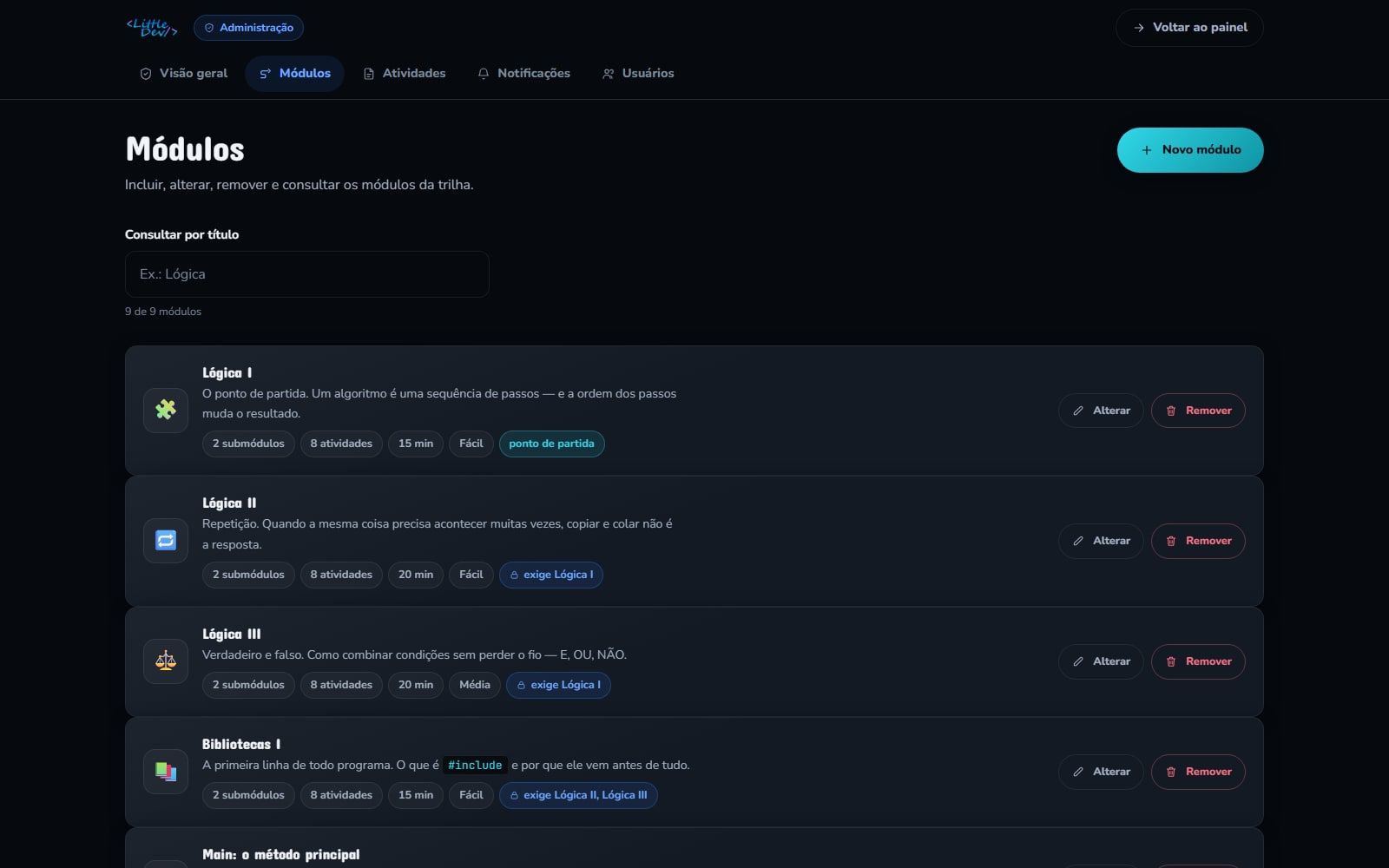Remove the Lógica III module

click(1198, 661)
